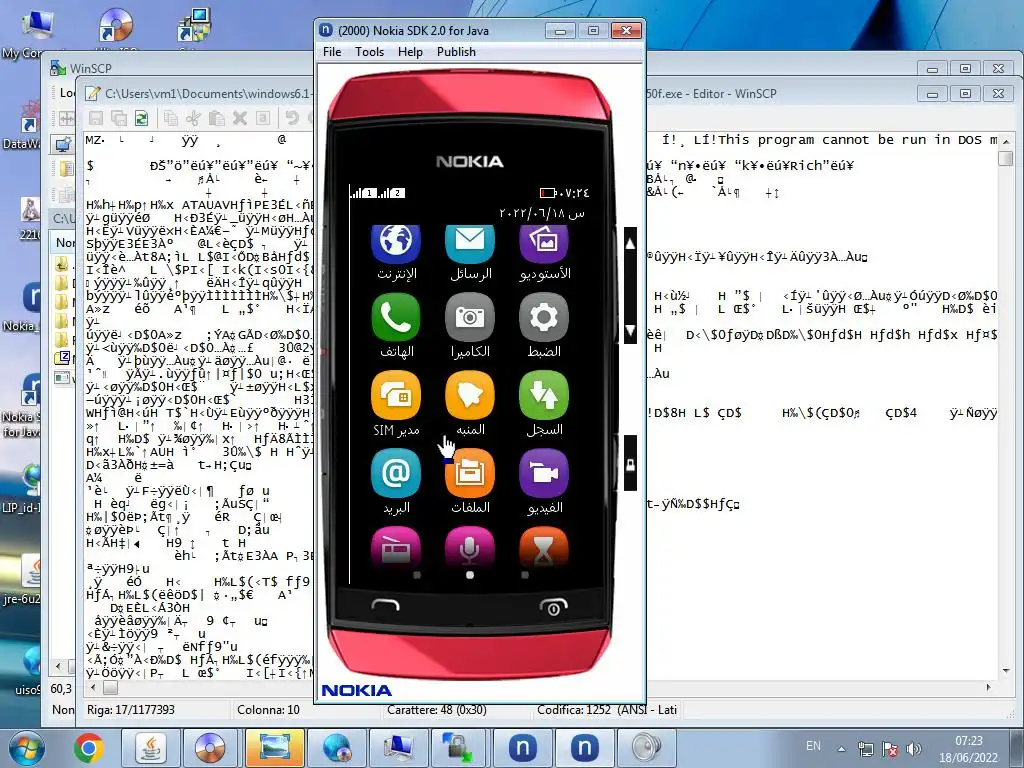Image resolution: width=1024 pixels, height=768 pixels.
Task: Click the Paste icon in WinSCP editor toolbar
Action: (216, 118)
